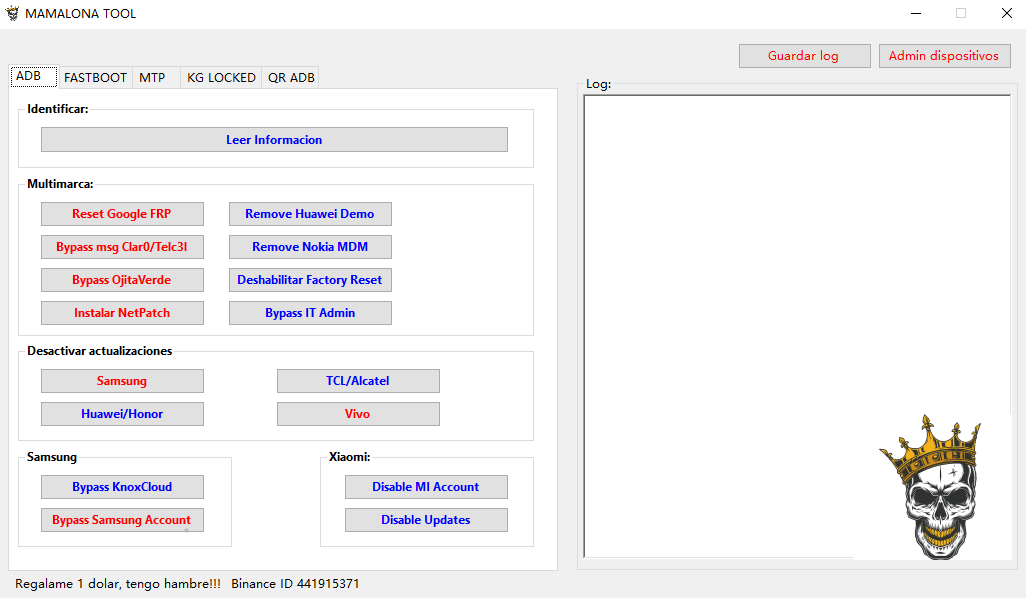
Task: Click Remove Huawei Demo button
Action: point(310,214)
